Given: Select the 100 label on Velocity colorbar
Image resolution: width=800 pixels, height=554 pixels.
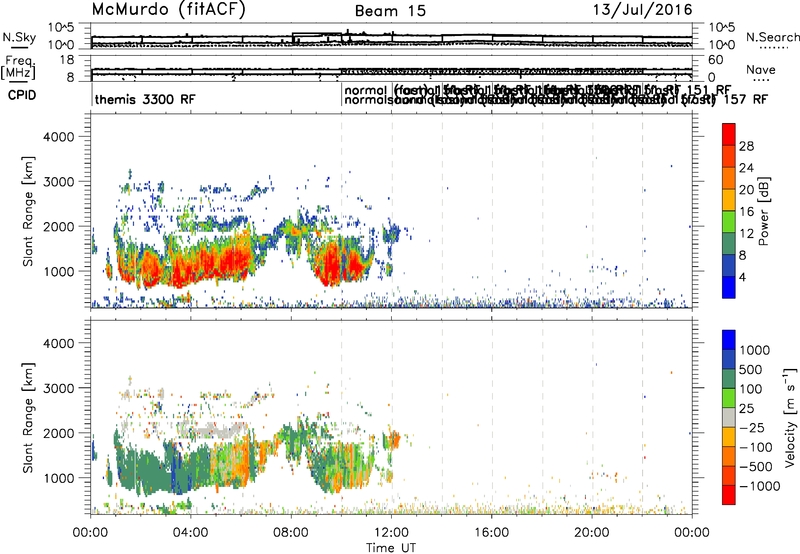Looking at the screenshot, I should coord(751,389).
